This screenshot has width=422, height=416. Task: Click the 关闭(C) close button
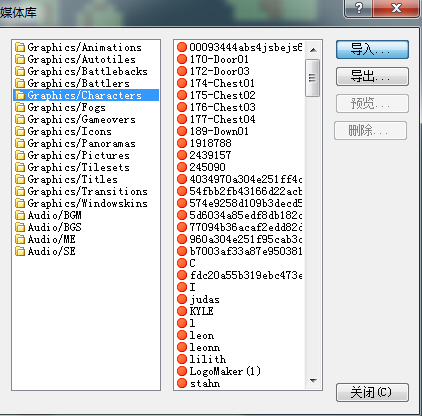(372, 392)
